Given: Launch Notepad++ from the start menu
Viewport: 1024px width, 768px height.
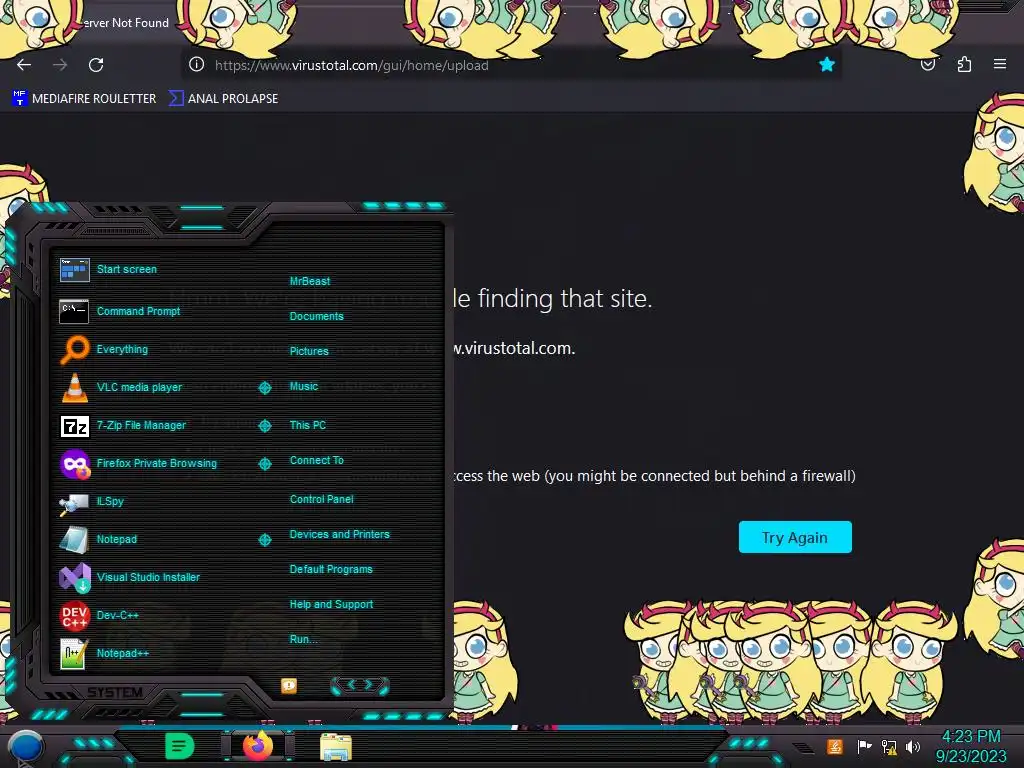Looking at the screenshot, I should click(x=104, y=653).
